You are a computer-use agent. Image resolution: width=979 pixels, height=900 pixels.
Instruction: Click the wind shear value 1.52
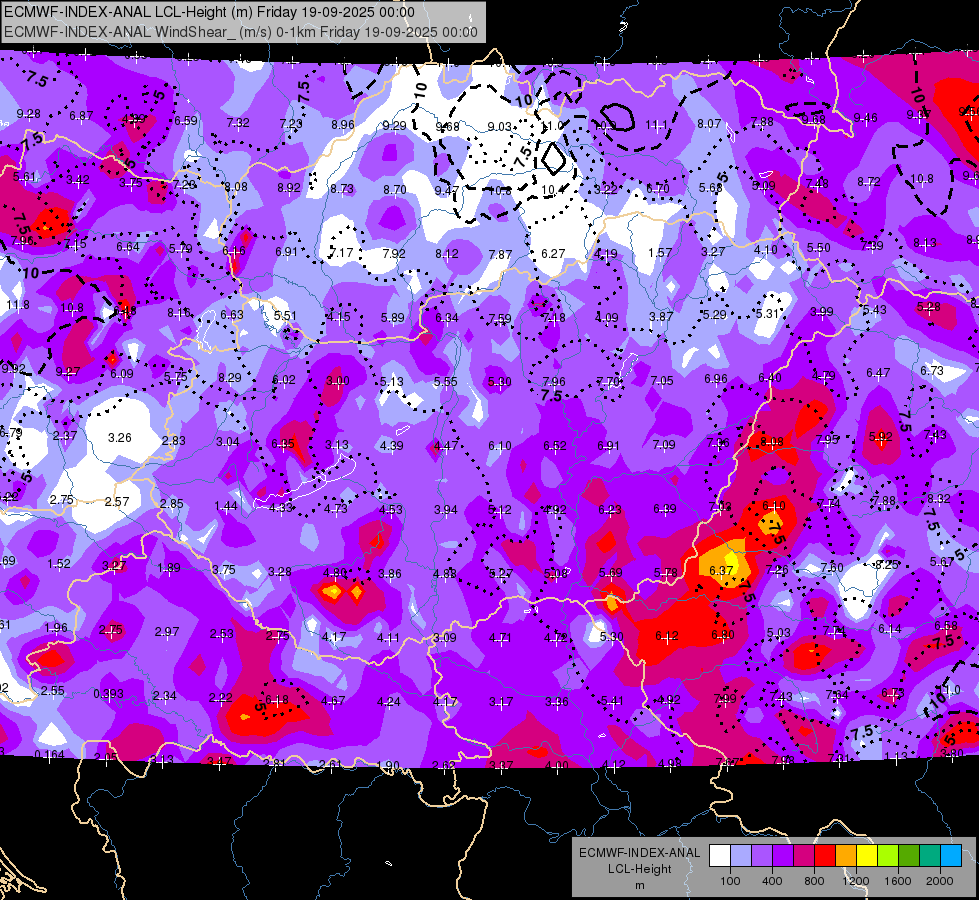pyautogui.click(x=59, y=563)
